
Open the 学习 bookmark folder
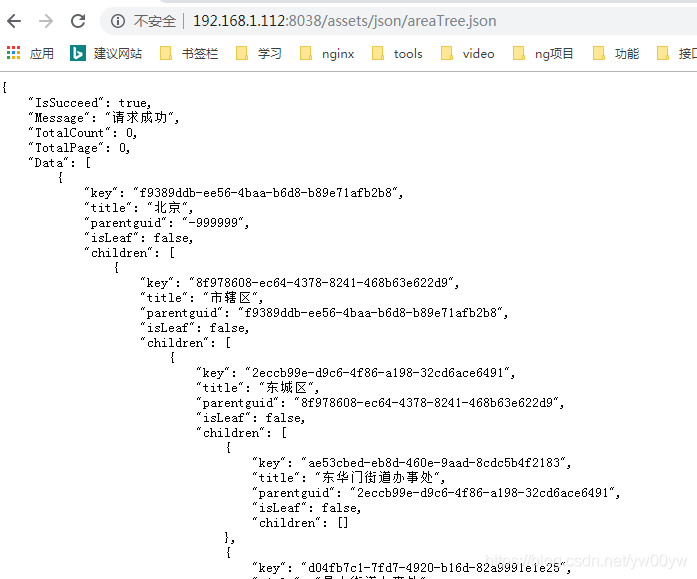pyautogui.click(x=259, y=53)
